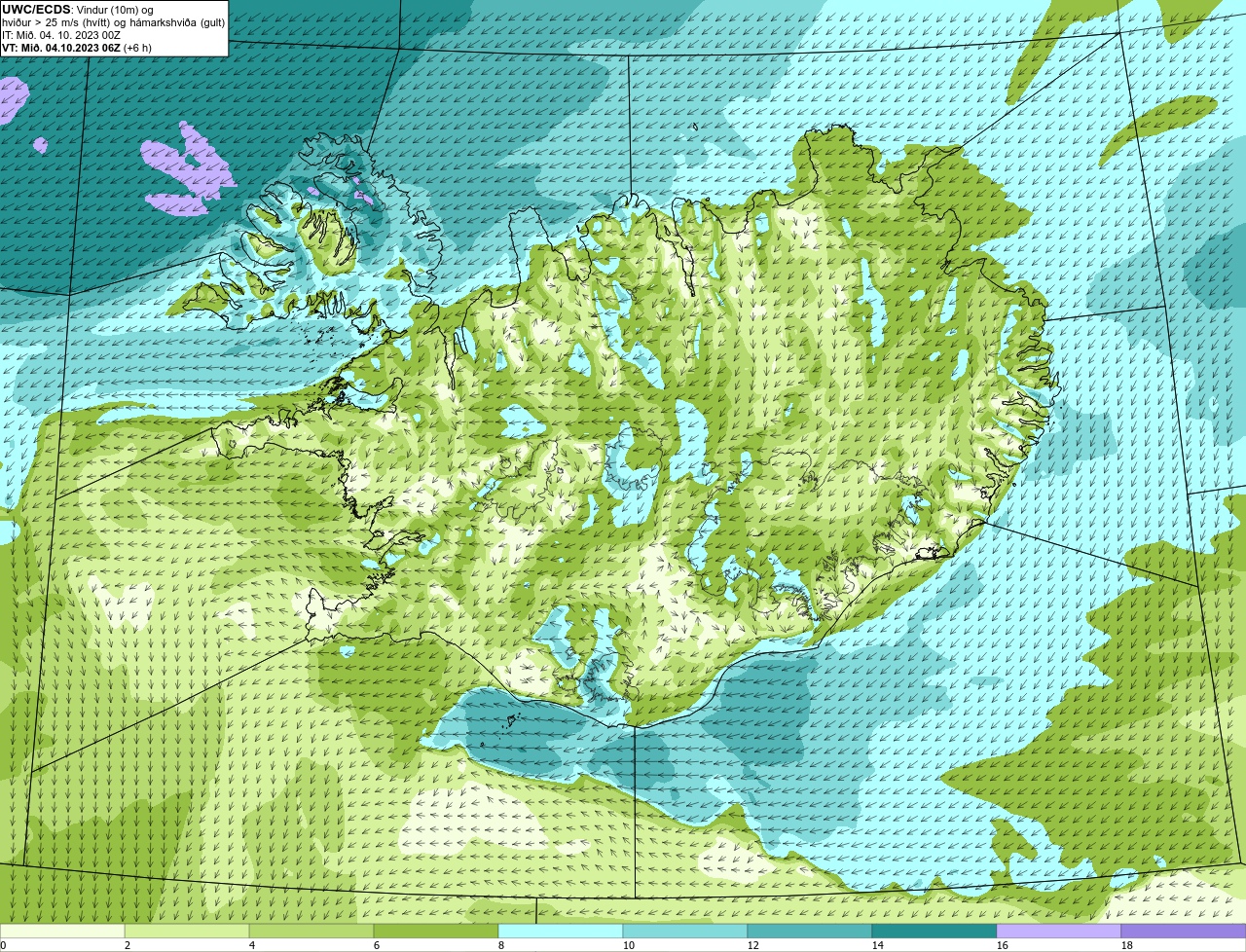Click the legend scale value "18"

click(x=1127, y=945)
